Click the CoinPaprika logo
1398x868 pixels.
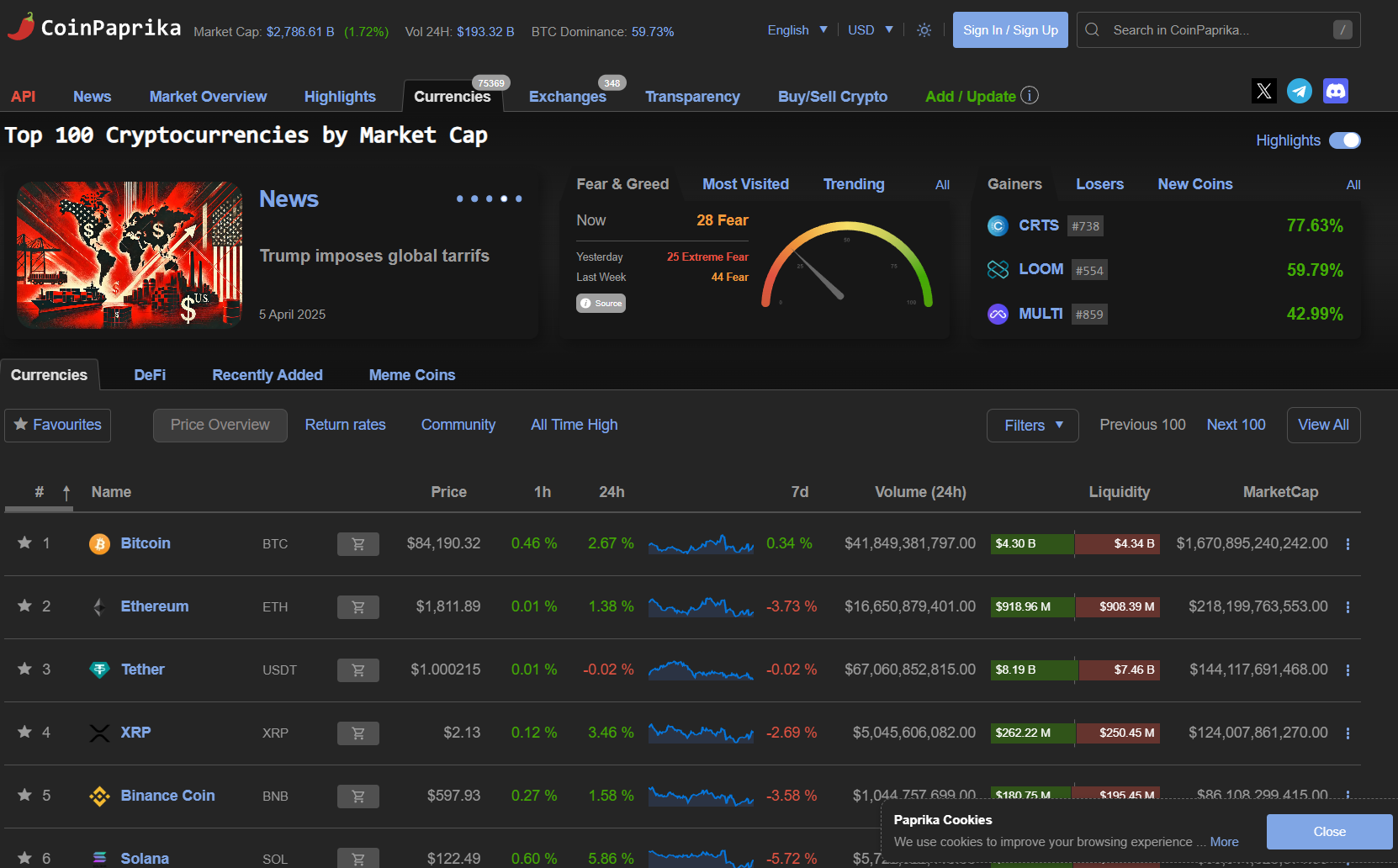point(94,28)
